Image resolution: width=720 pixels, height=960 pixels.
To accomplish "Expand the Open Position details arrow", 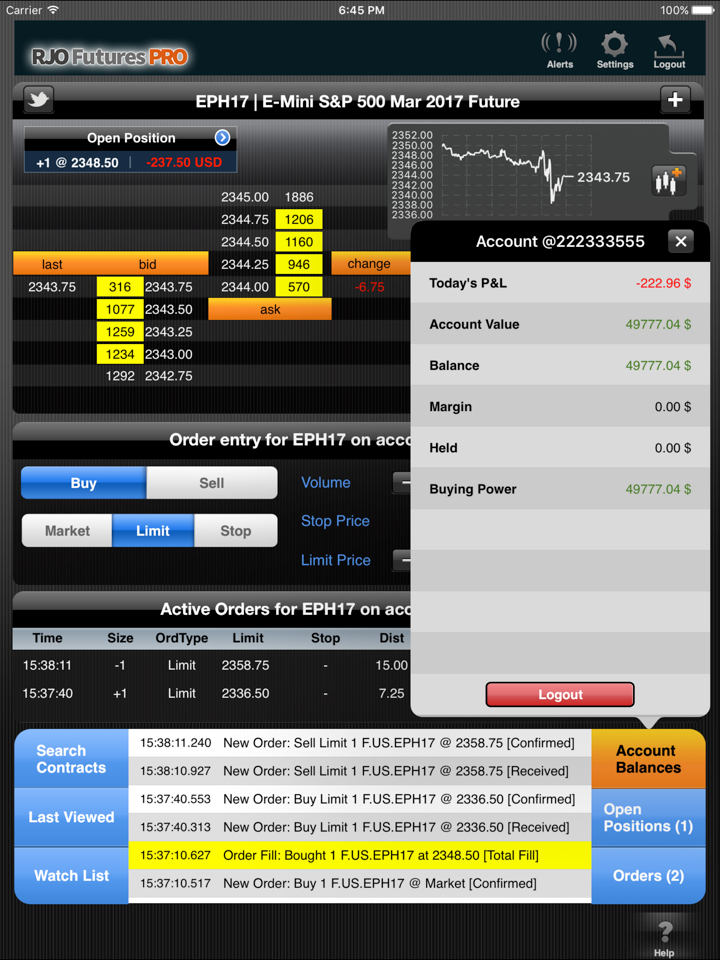I will coord(222,138).
